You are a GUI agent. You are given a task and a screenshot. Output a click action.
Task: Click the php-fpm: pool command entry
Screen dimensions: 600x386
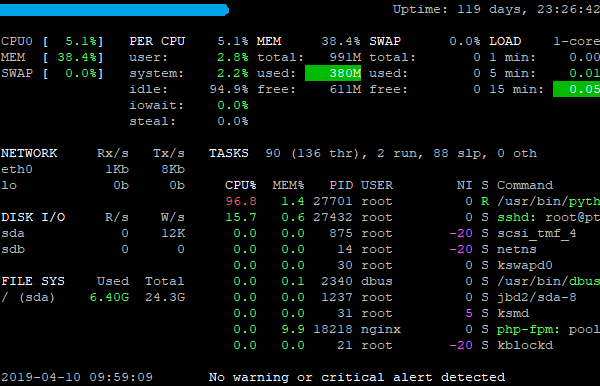pos(548,329)
